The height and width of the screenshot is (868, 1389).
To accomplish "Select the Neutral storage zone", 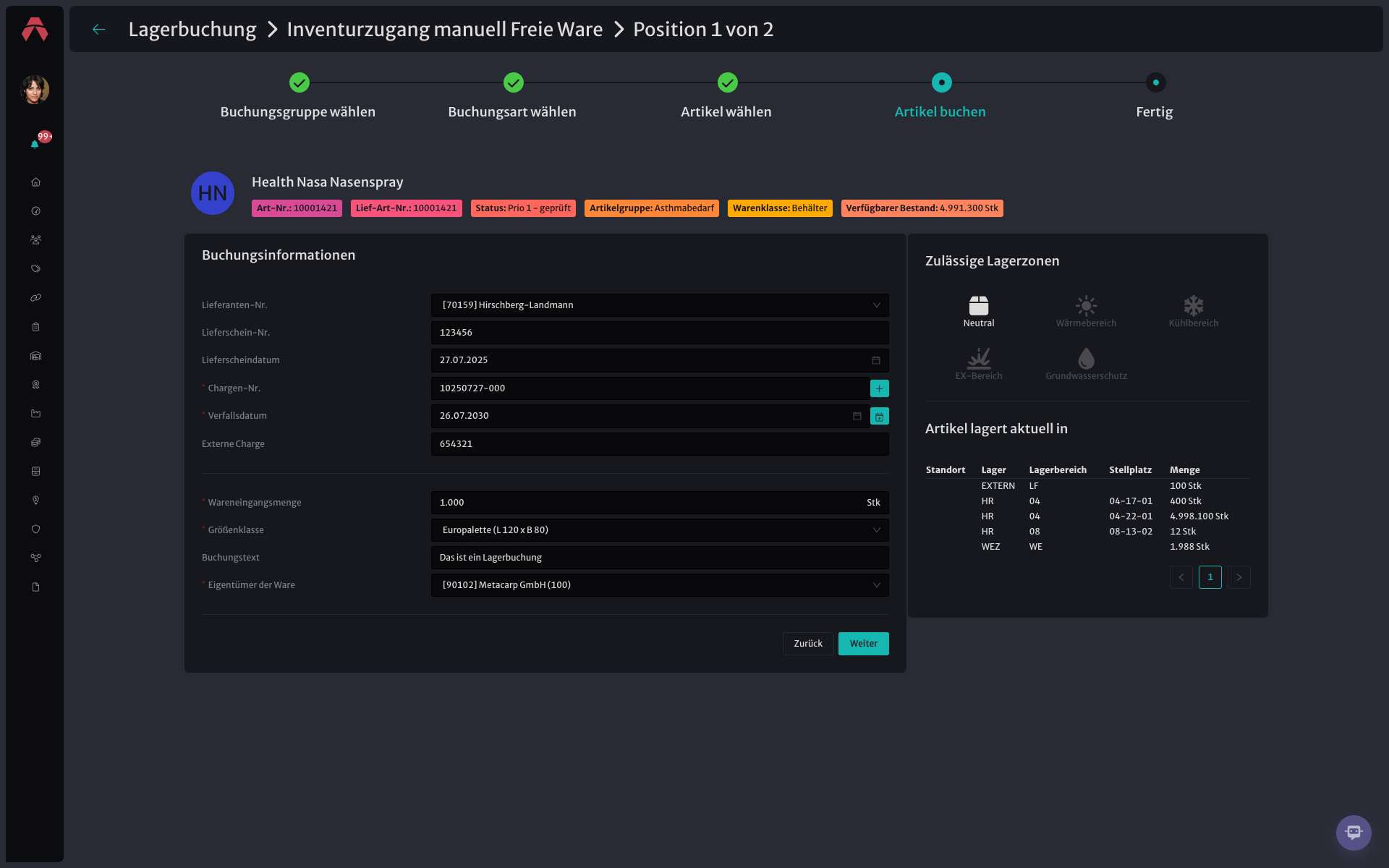I will [979, 312].
